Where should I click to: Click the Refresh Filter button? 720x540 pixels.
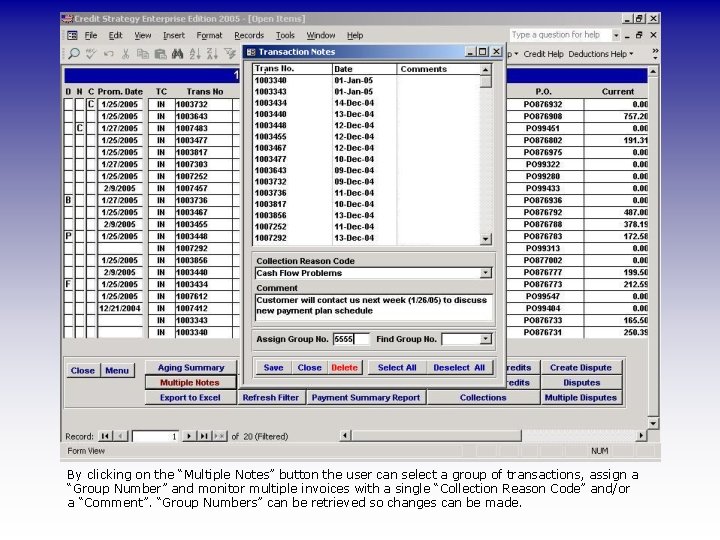(271, 398)
